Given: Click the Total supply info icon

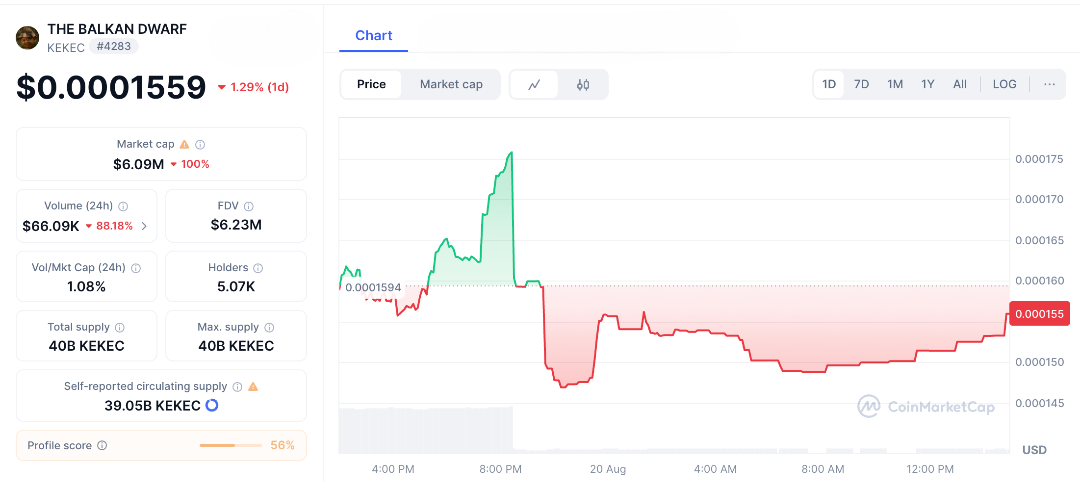Looking at the screenshot, I should coord(120,328).
